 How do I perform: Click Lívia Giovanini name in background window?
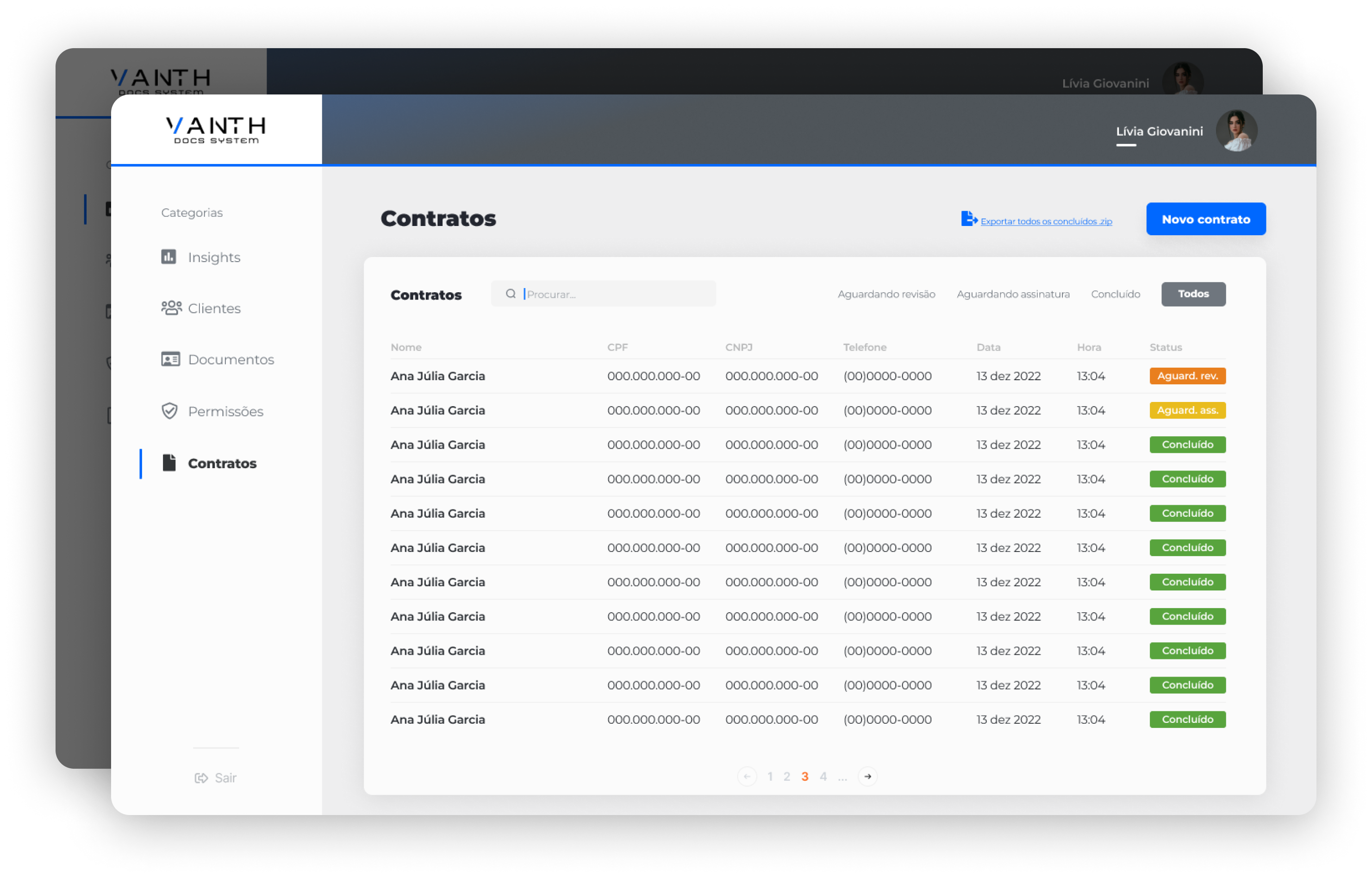[x=1105, y=83]
